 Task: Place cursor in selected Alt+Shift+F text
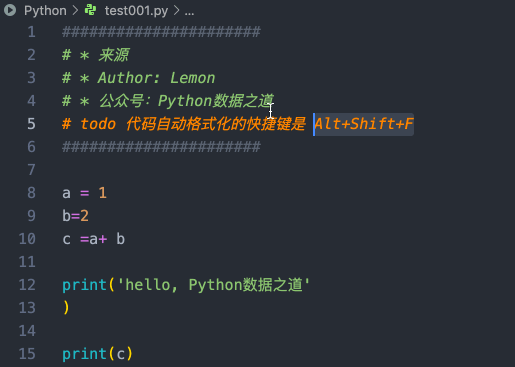click(x=364, y=124)
